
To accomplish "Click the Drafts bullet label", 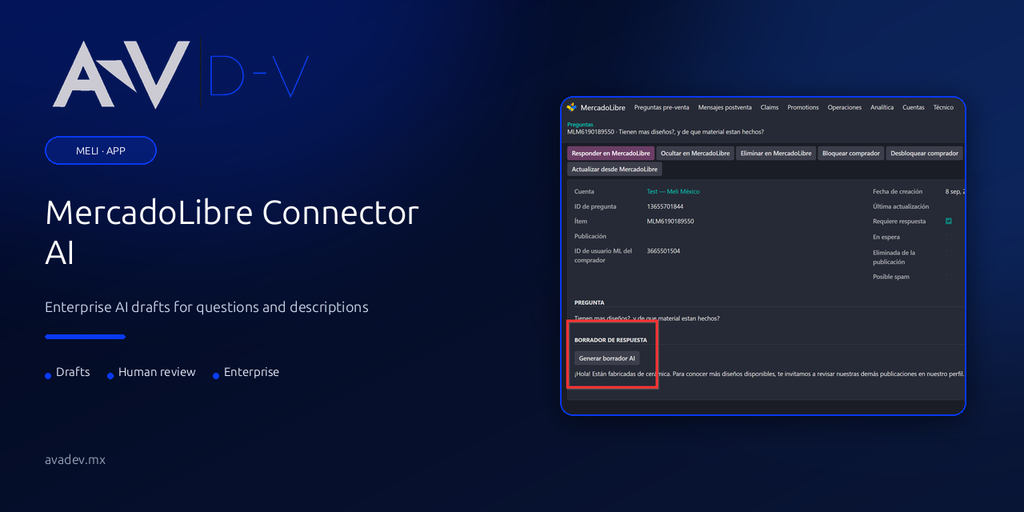I will pyautogui.click(x=73, y=372).
